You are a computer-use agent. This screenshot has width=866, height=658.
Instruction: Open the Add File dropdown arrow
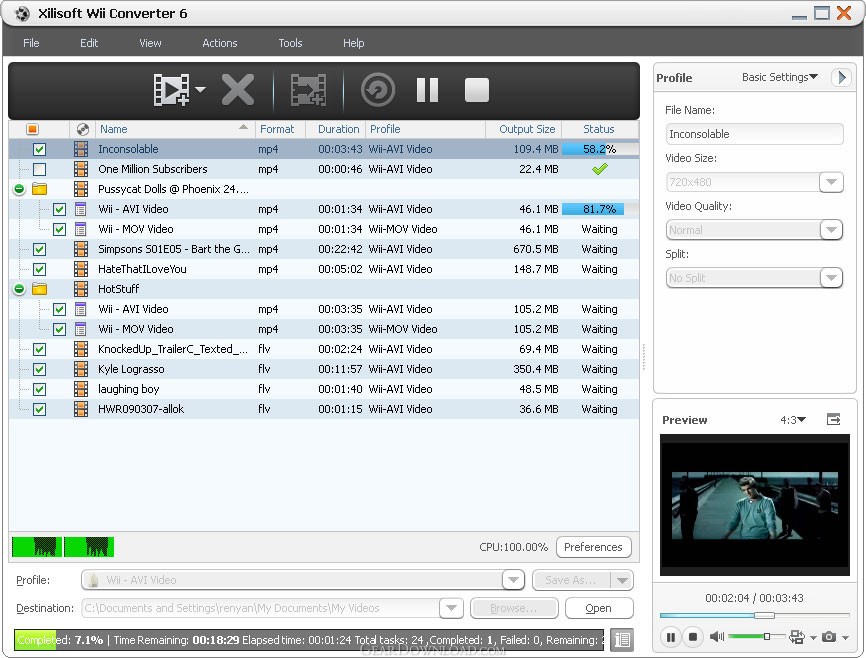tap(200, 89)
